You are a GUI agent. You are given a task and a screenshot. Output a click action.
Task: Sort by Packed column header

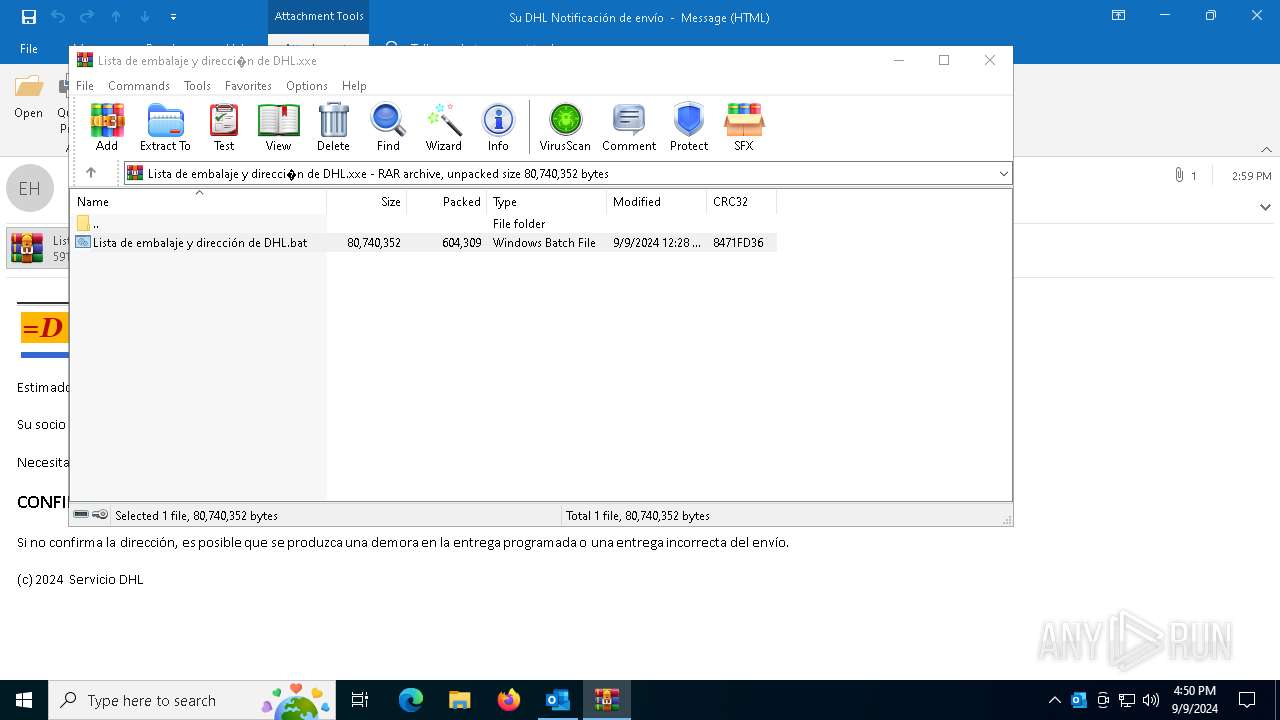point(447,201)
